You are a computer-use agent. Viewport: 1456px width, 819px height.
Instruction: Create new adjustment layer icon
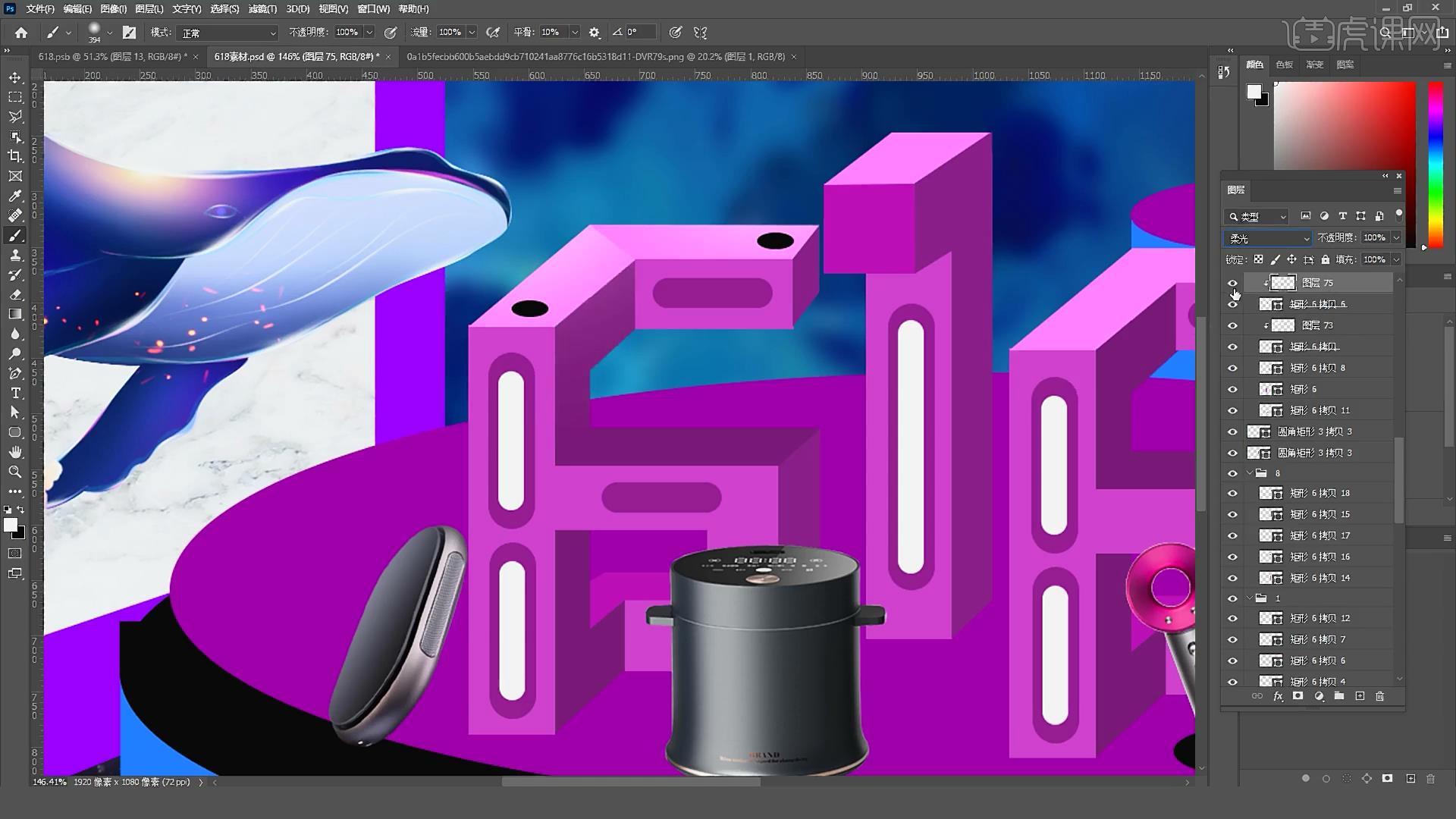pos(1319,696)
